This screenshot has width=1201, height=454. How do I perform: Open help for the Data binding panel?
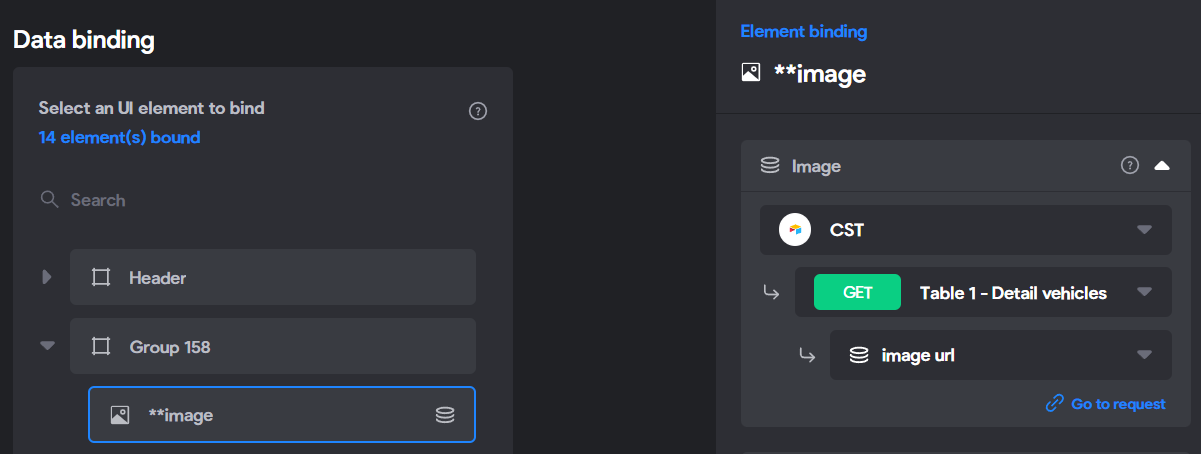click(x=478, y=111)
